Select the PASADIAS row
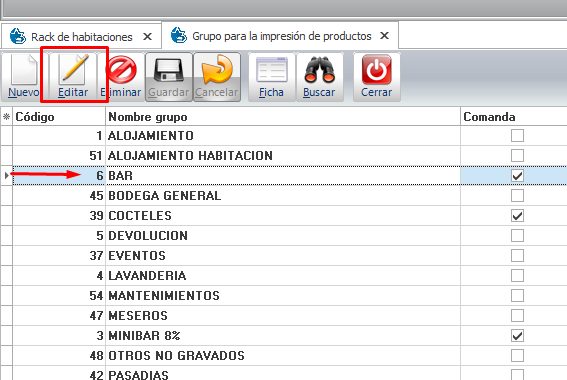567x380 pixels. [x=283, y=373]
